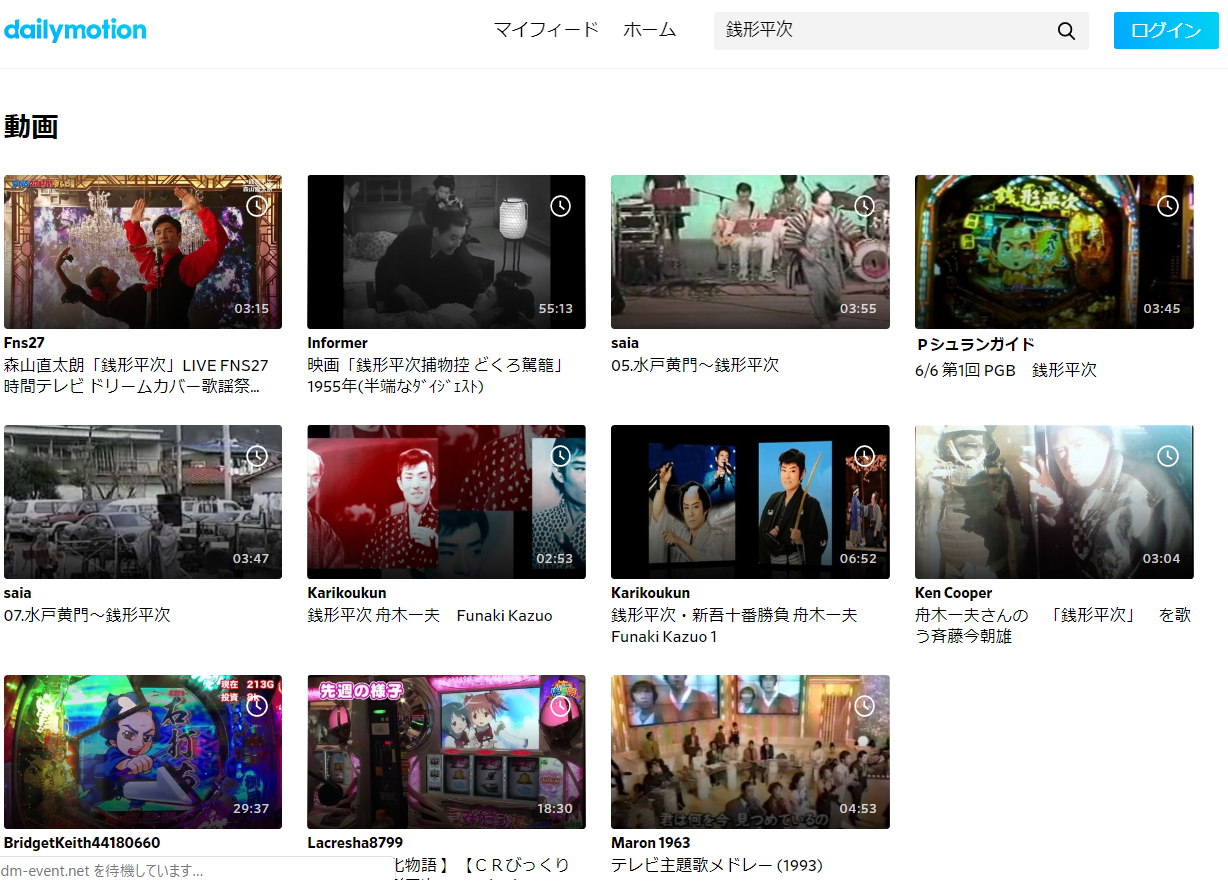Open title 6/6 第1回 PGB 銭形平次
Viewport: 1228px width, 886px height.
pos(1006,370)
